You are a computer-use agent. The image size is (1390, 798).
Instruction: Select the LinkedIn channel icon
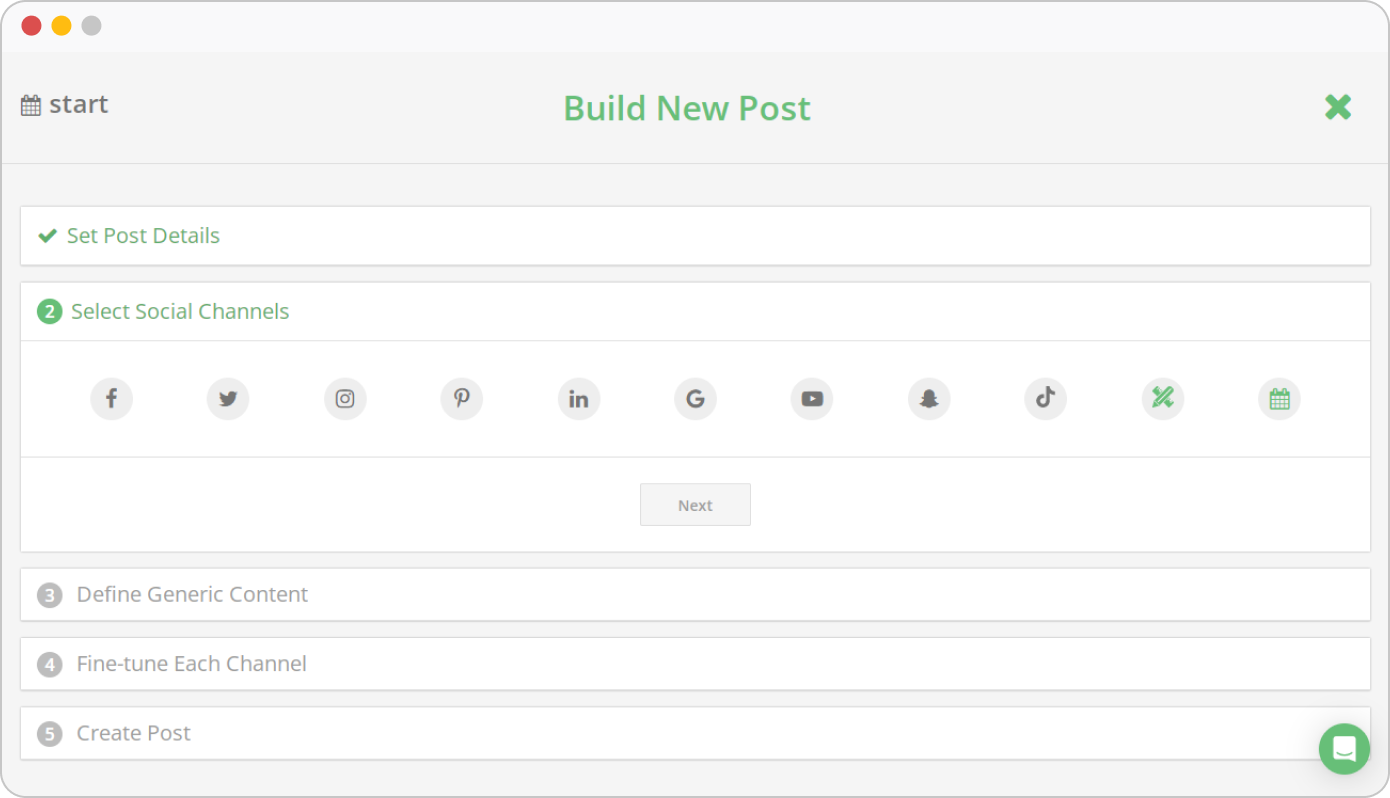point(579,399)
